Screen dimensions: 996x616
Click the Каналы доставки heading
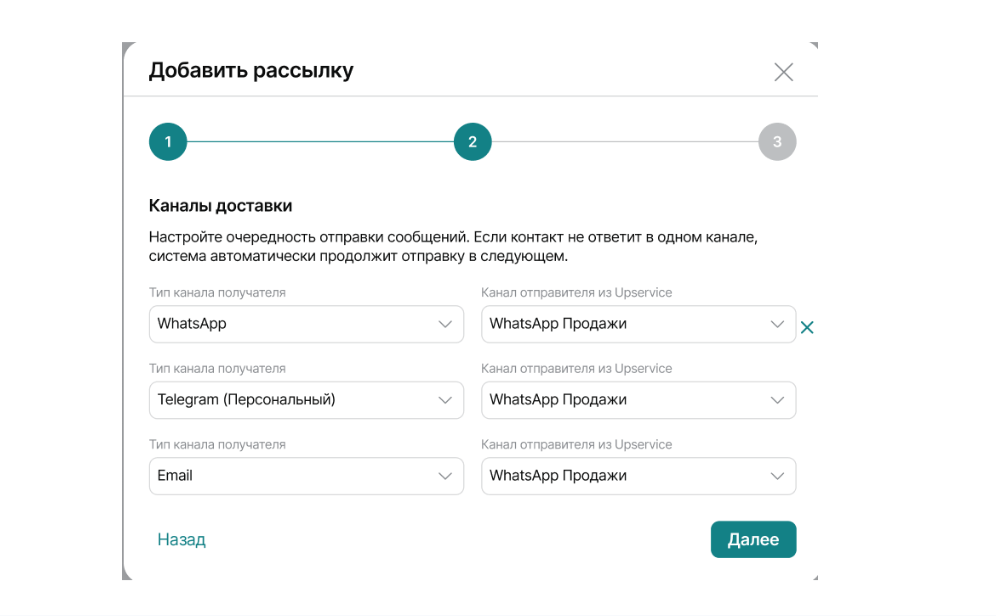pyautogui.click(x=220, y=206)
